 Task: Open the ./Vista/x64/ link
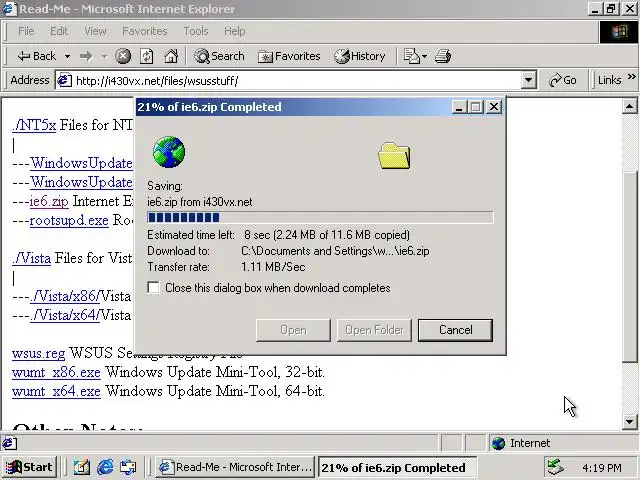(65, 315)
